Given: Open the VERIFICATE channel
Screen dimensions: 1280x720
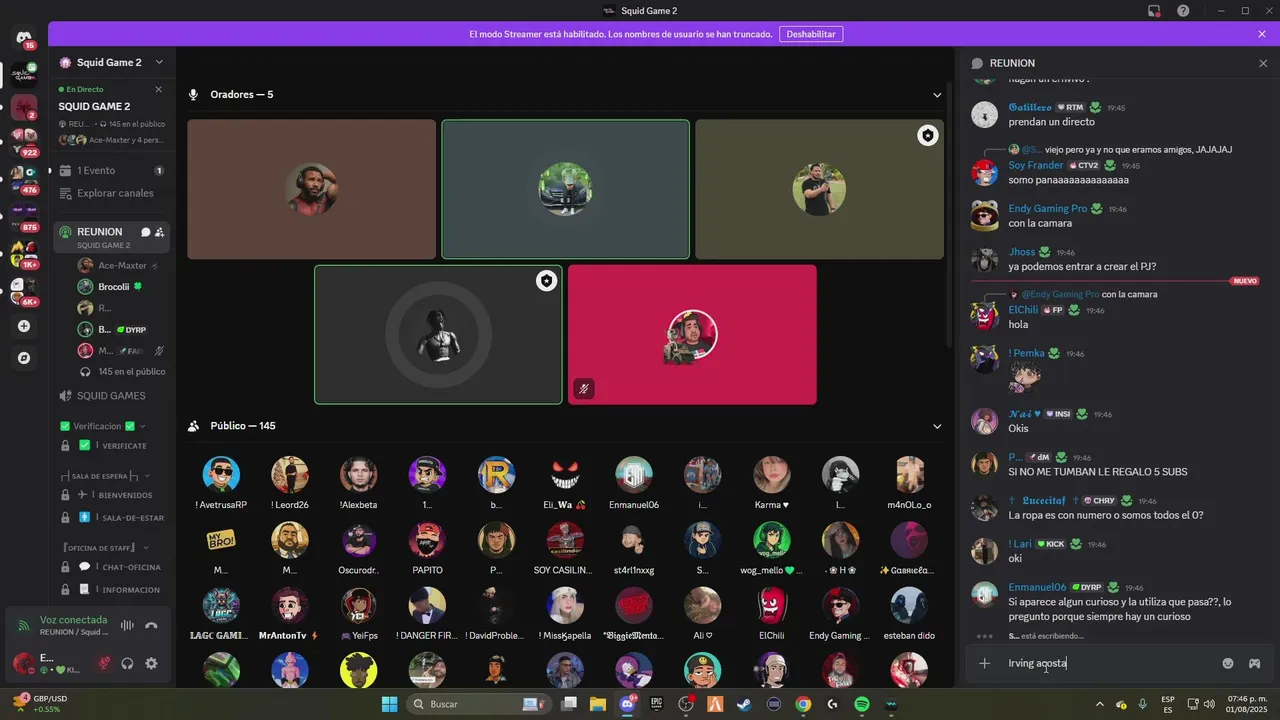Looking at the screenshot, I should tap(111, 445).
